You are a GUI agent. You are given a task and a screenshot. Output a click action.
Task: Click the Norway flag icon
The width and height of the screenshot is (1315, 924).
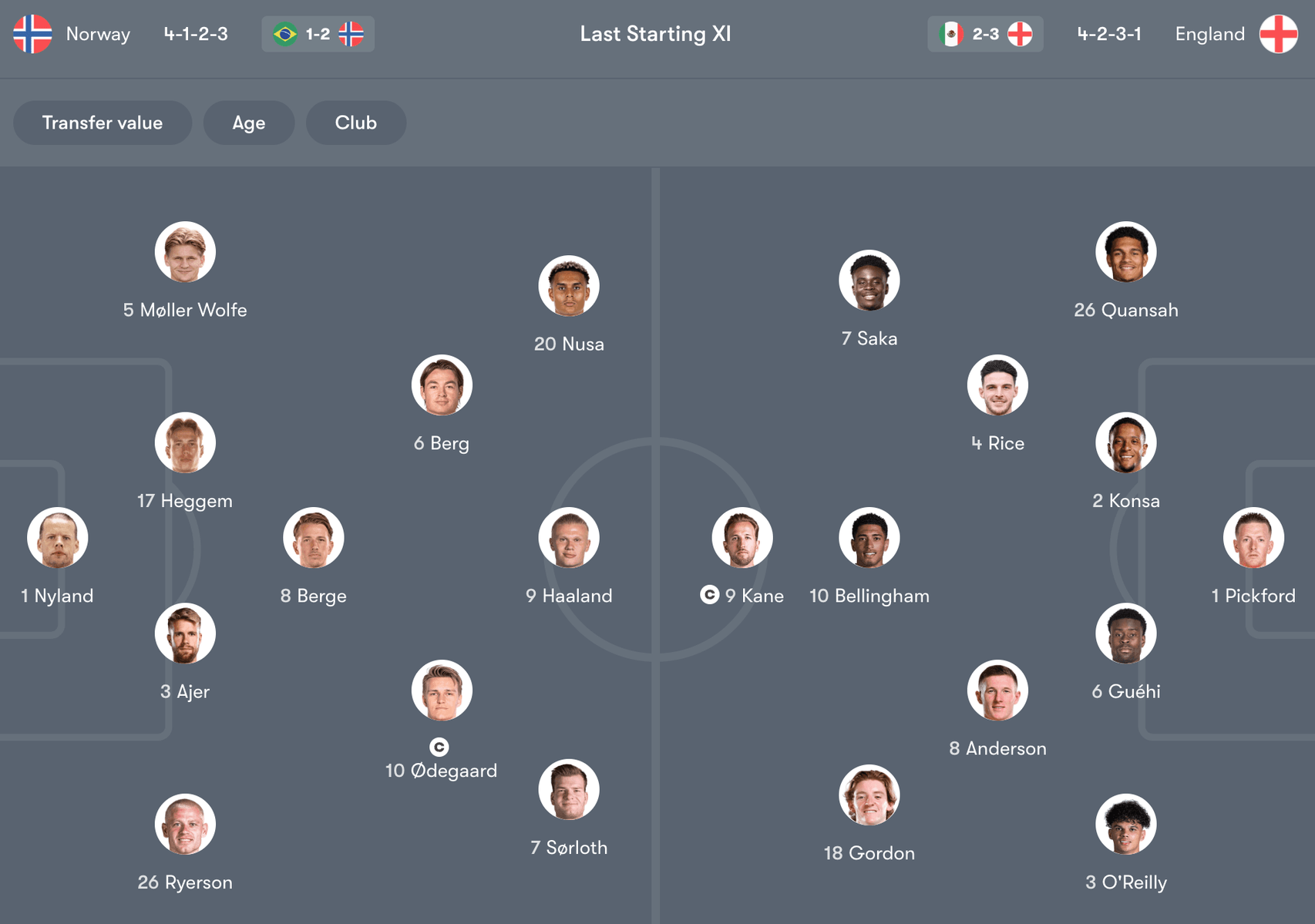click(32, 34)
